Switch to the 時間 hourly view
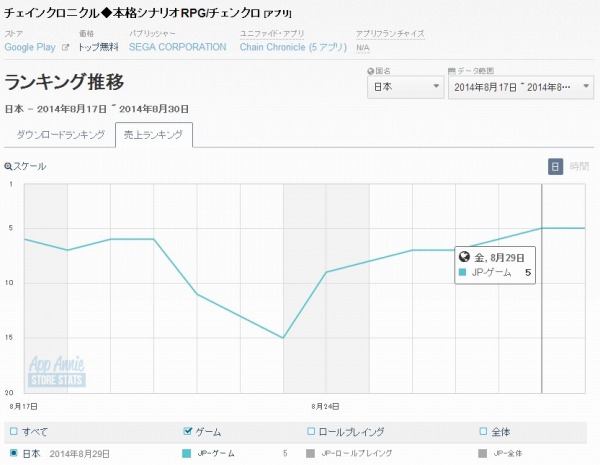The image size is (600, 465). pyautogui.click(x=579, y=166)
